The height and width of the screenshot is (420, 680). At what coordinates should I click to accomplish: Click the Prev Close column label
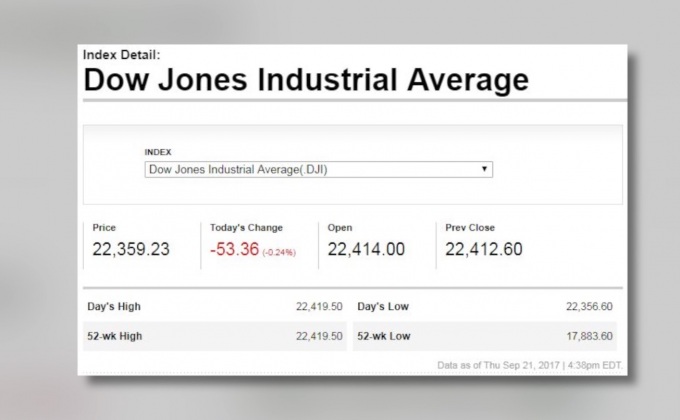[x=470, y=228]
